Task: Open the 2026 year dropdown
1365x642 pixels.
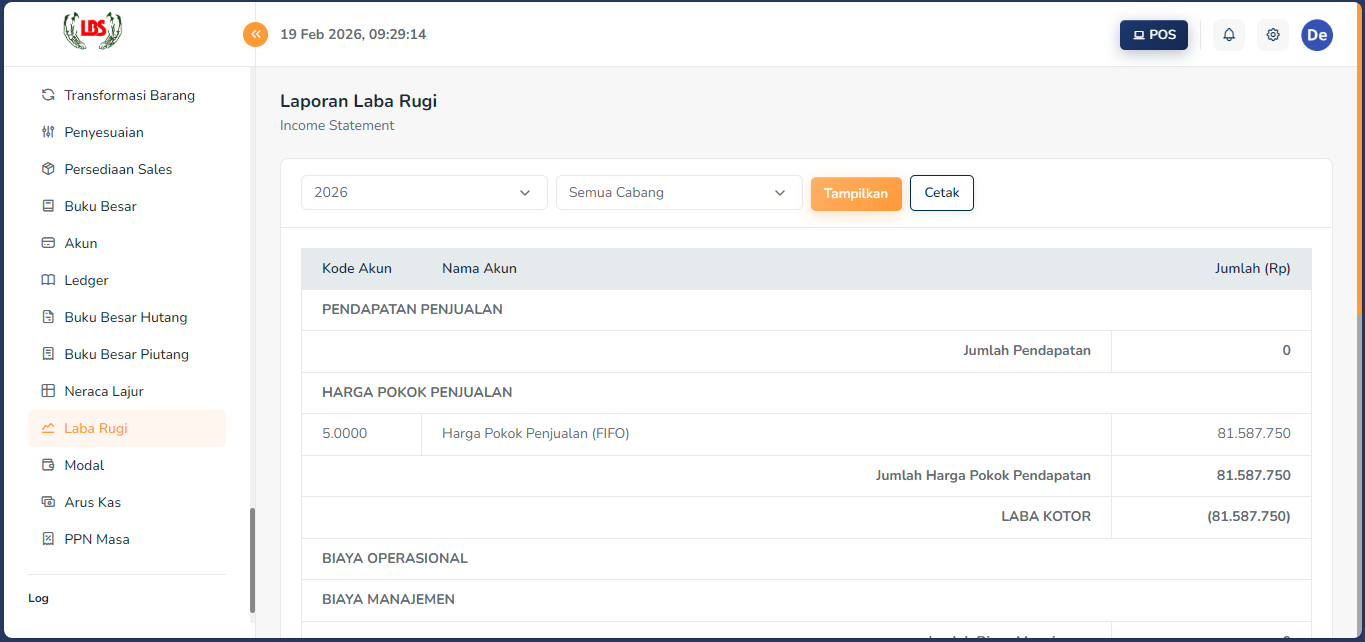Action: click(x=424, y=193)
